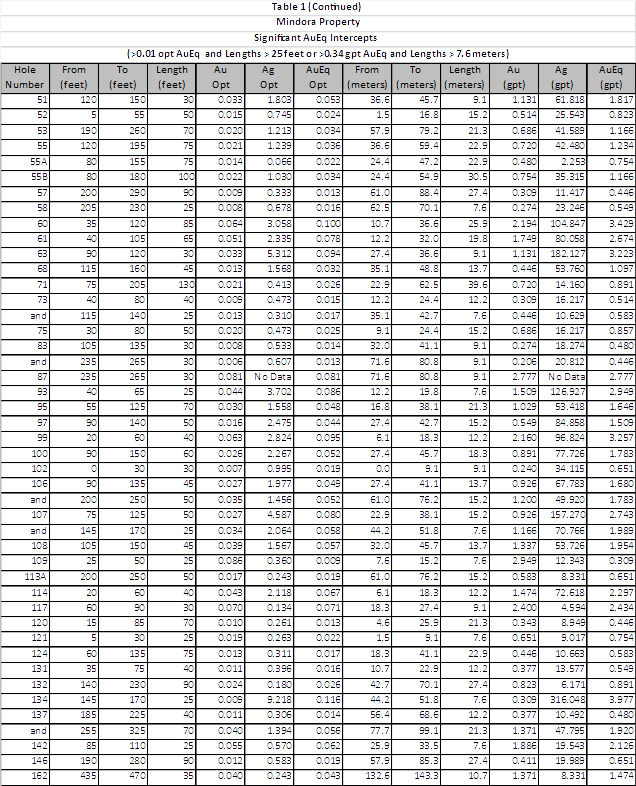This screenshot has width=636, height=786.
Task: Select AuEq gpt value '3.257' for hole 99
Action: pos(621,438)
